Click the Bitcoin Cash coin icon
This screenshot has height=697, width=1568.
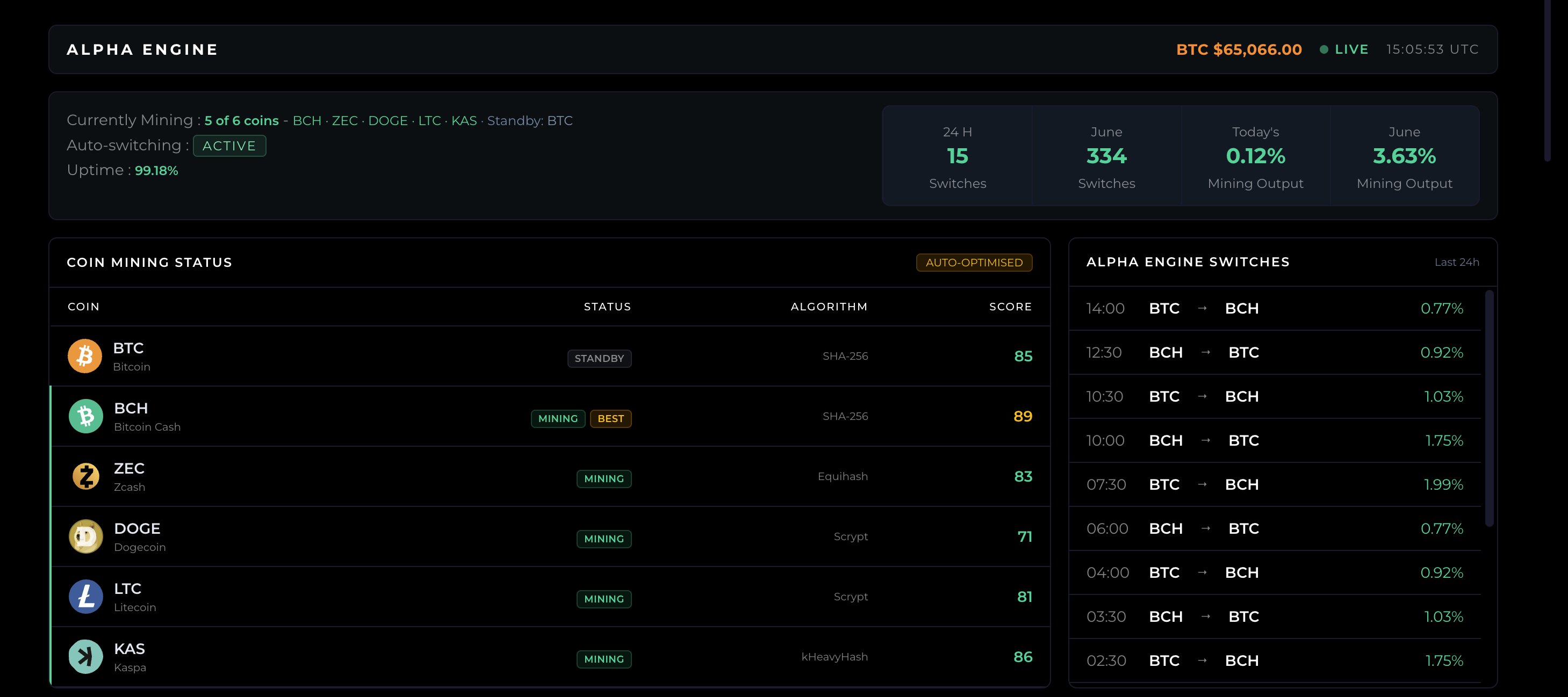coord(86,416)
